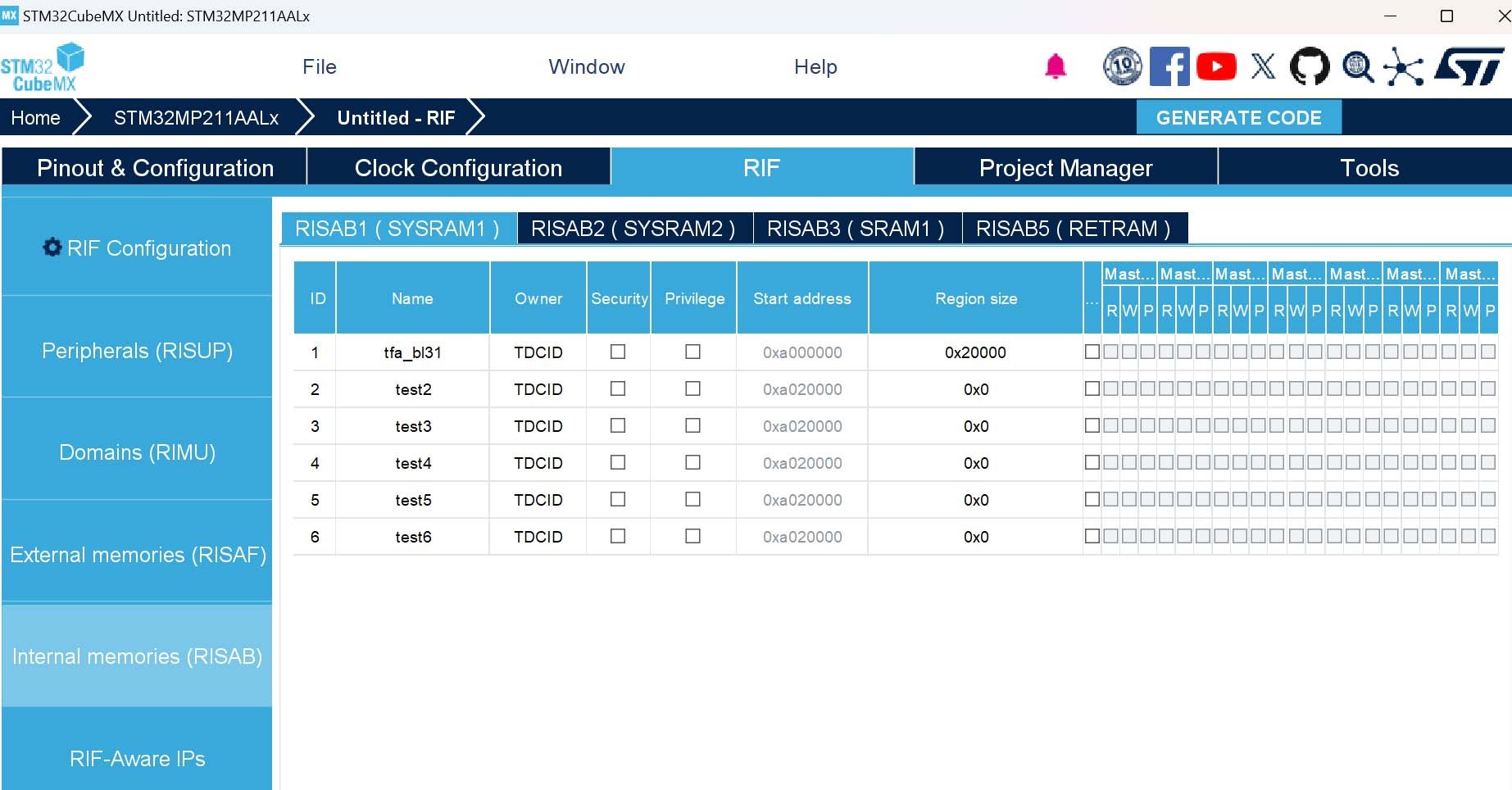This screenshot has width=1512, height=790.
Task: Click the 0xa000000 start address
Action: 802,352
